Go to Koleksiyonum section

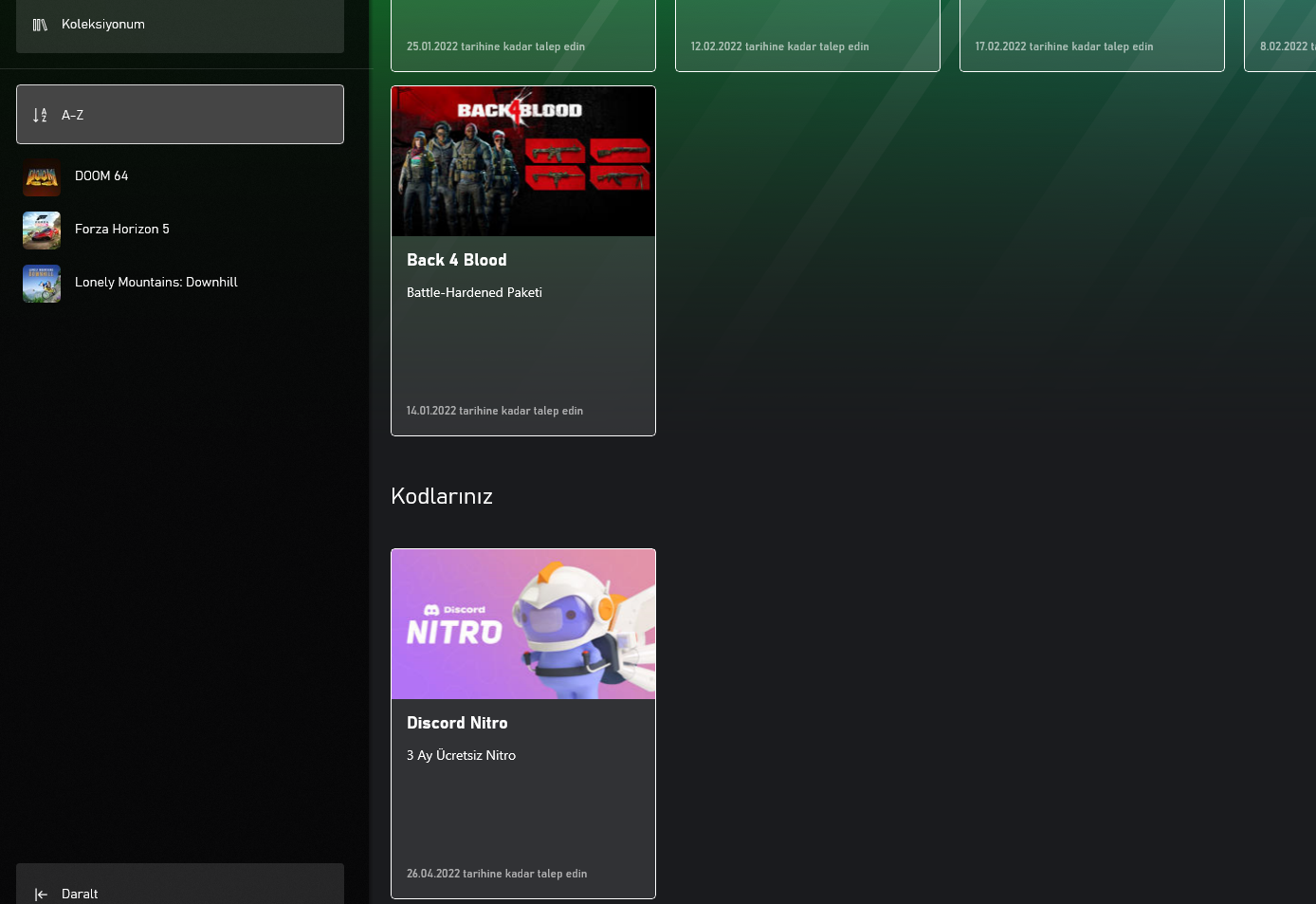point(180,27)
